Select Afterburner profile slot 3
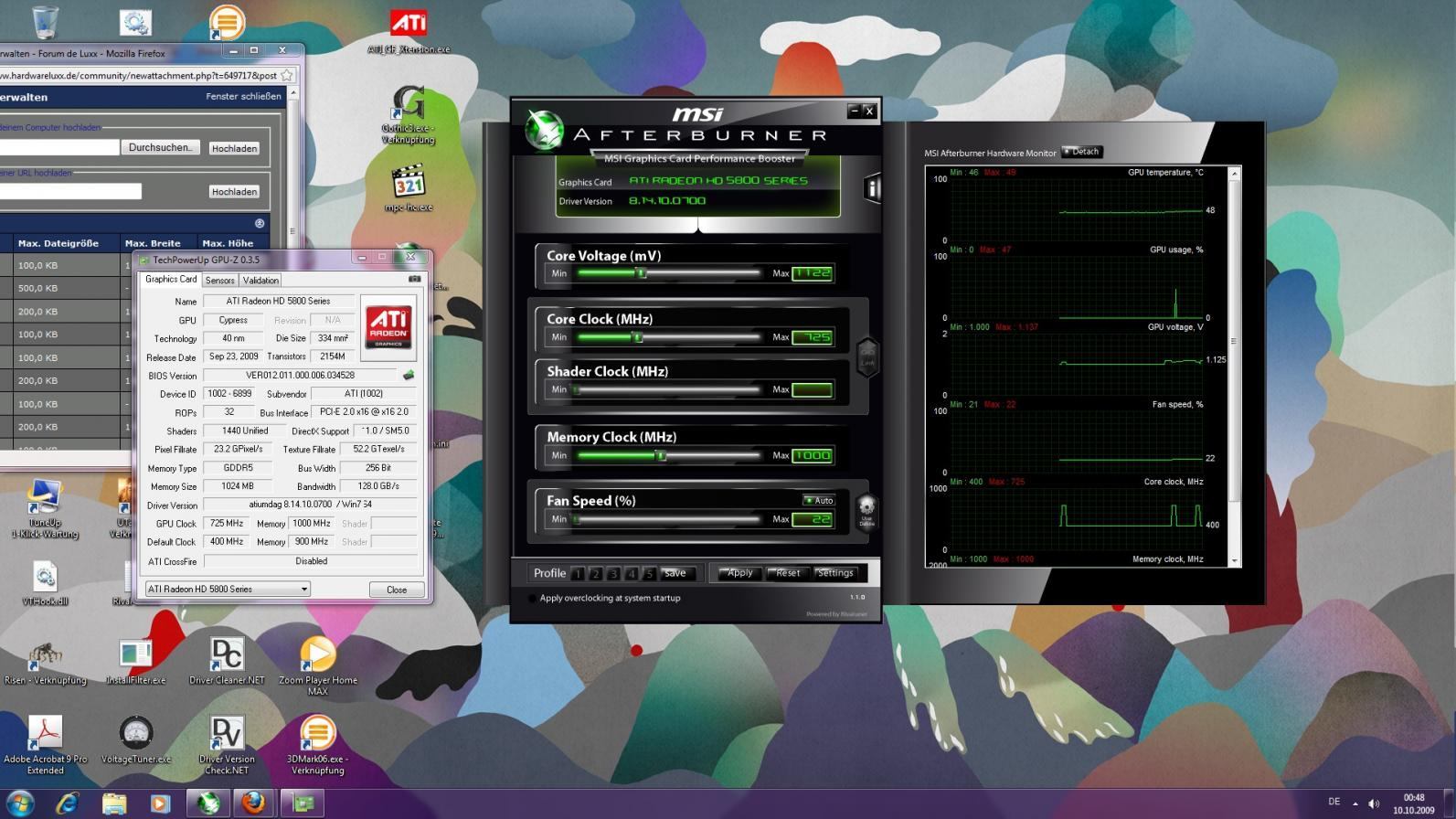 613,574
